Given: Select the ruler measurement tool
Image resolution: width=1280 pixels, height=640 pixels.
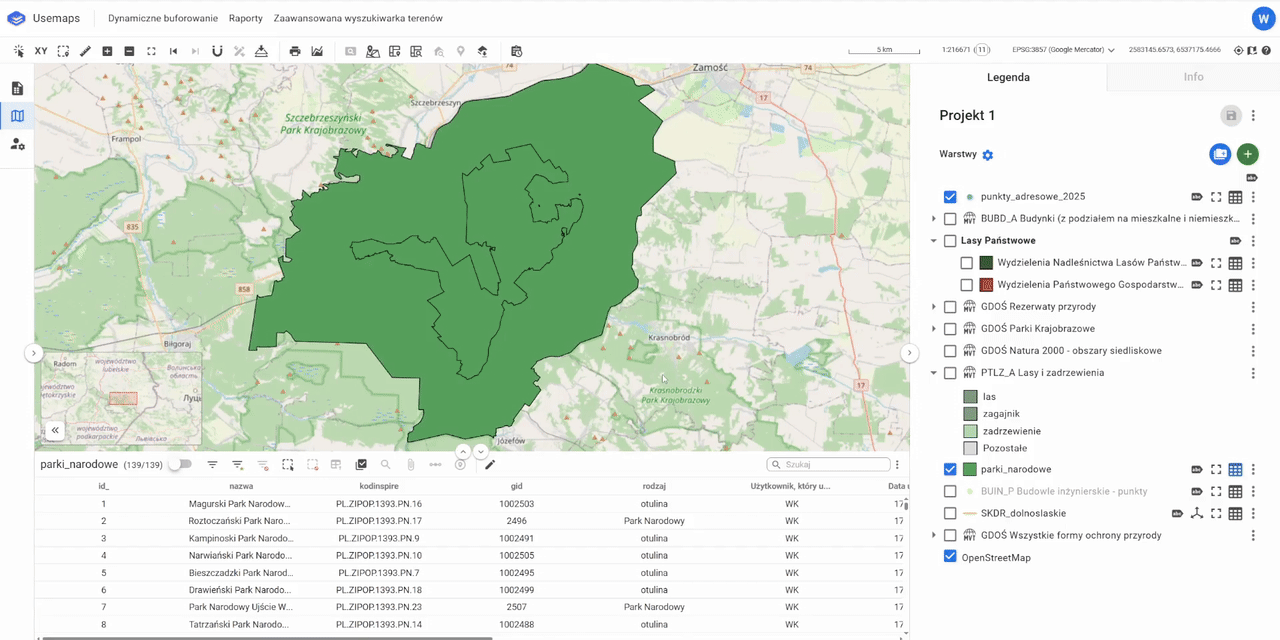Looking at the screenshot, I should (x=85, y=51).
